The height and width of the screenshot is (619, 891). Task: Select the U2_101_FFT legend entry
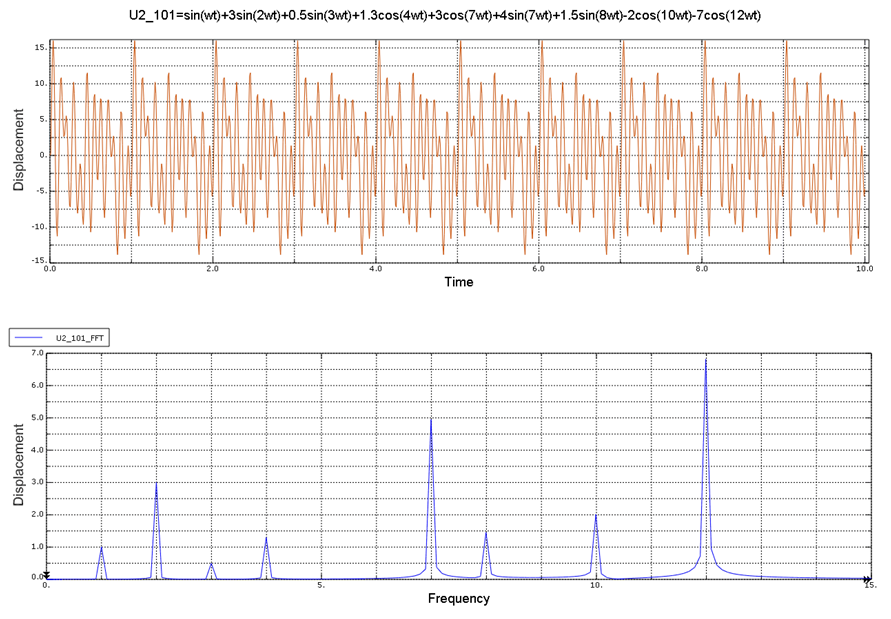coord(59,338)
